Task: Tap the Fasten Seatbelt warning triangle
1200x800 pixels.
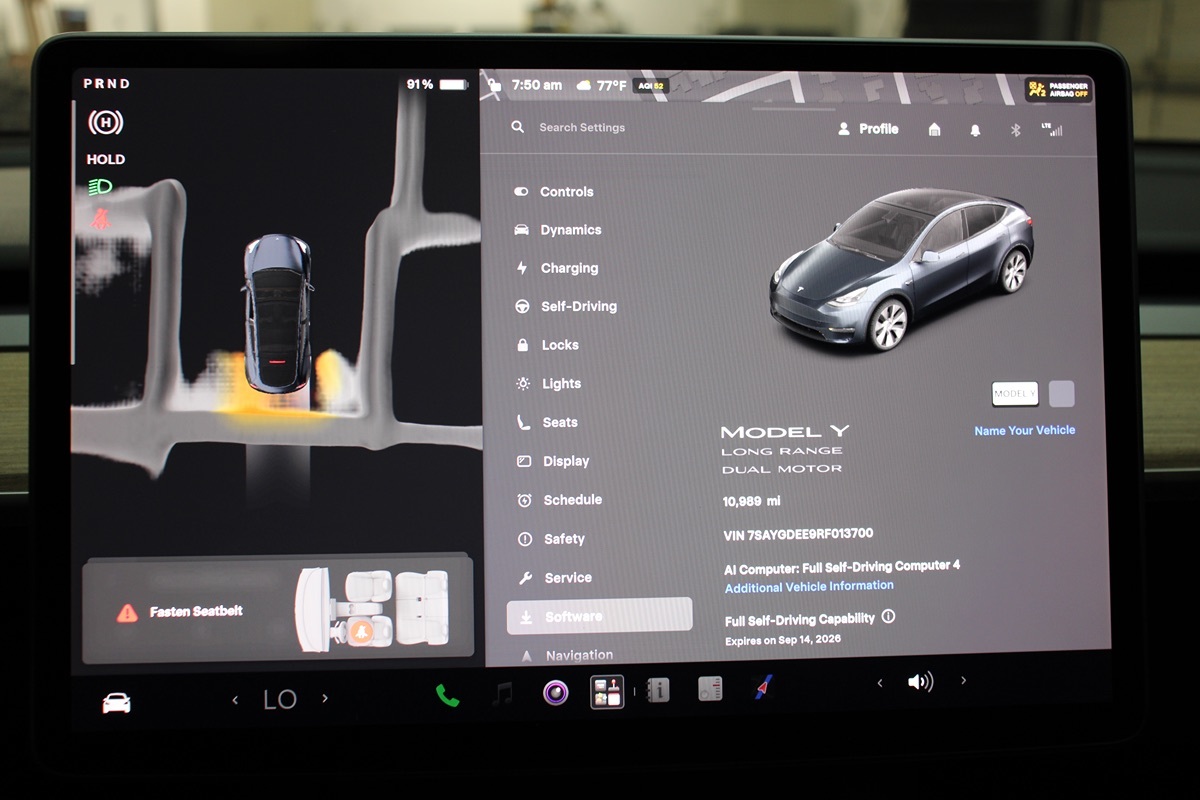Action: point(127,613)
